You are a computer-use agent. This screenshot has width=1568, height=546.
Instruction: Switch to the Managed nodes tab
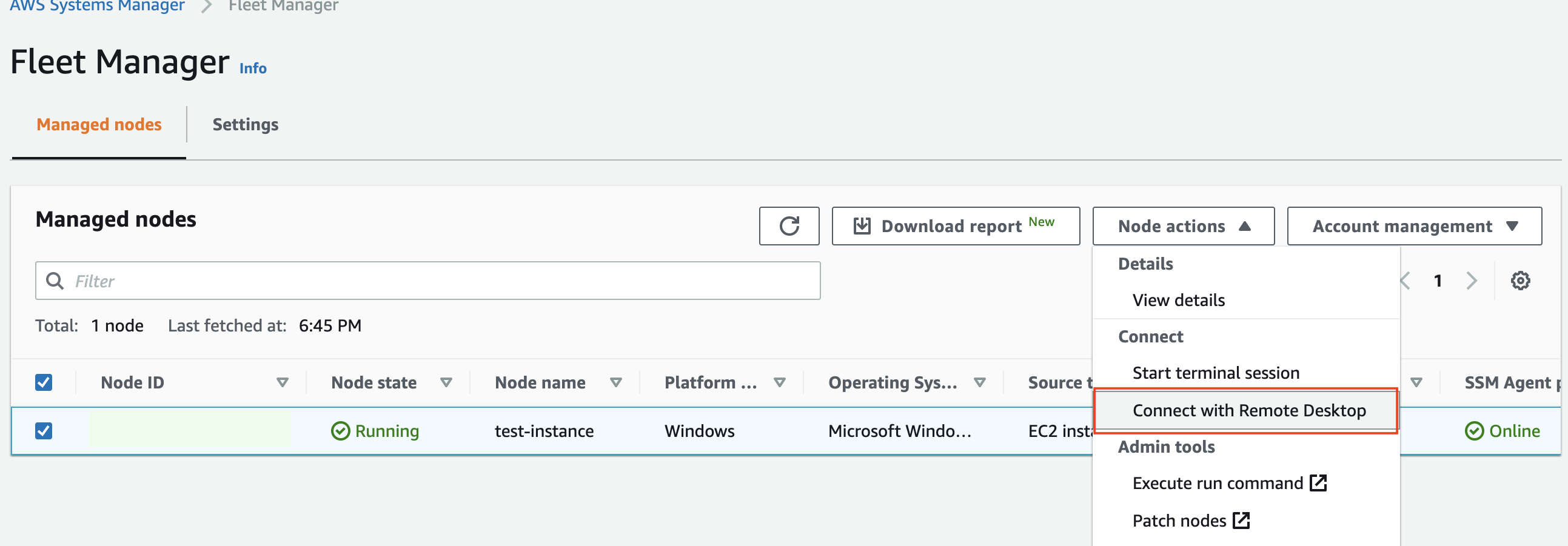pyautogui.click(x=99, y=125)
